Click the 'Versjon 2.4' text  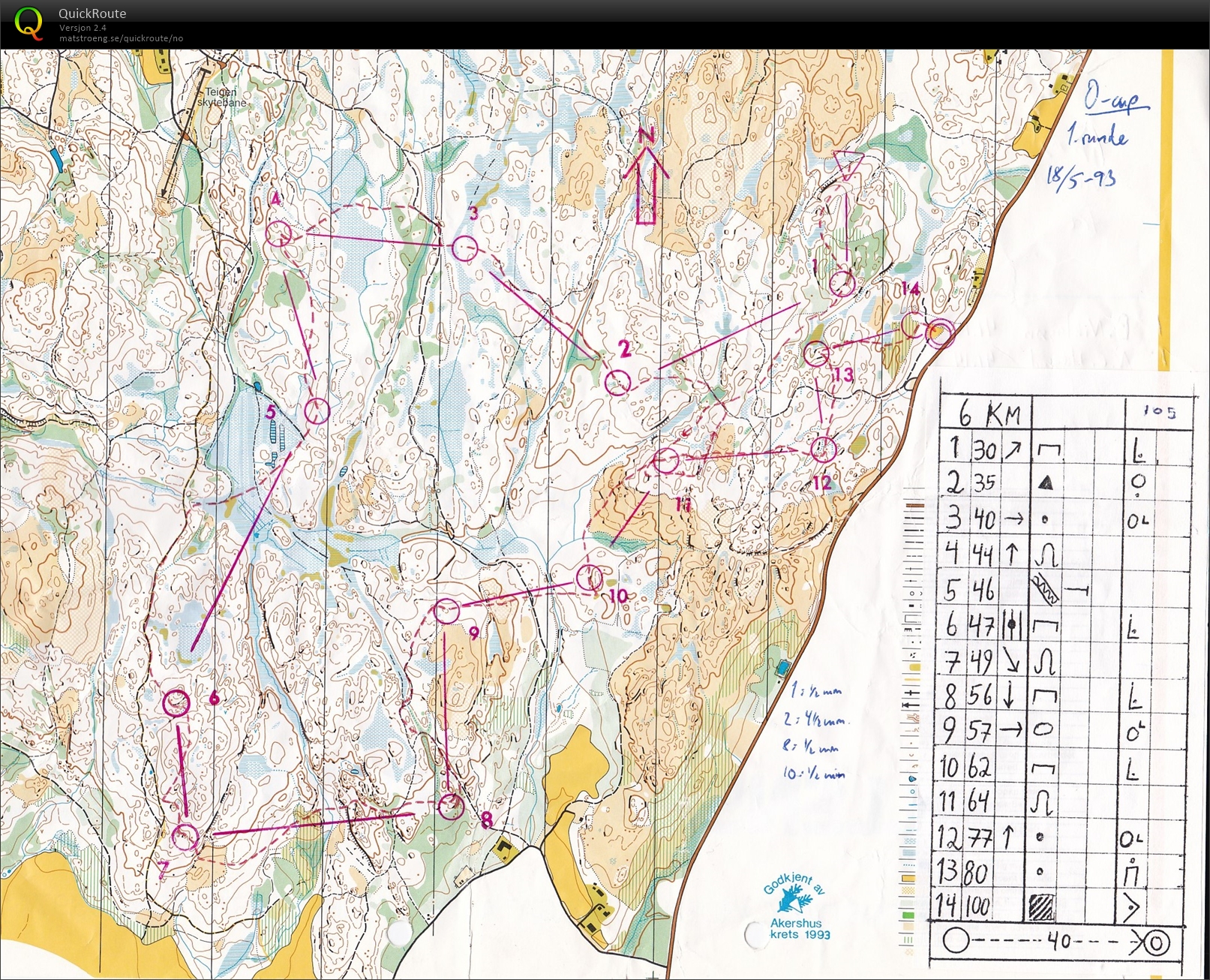pyautogui.click(x=83, y=28)
